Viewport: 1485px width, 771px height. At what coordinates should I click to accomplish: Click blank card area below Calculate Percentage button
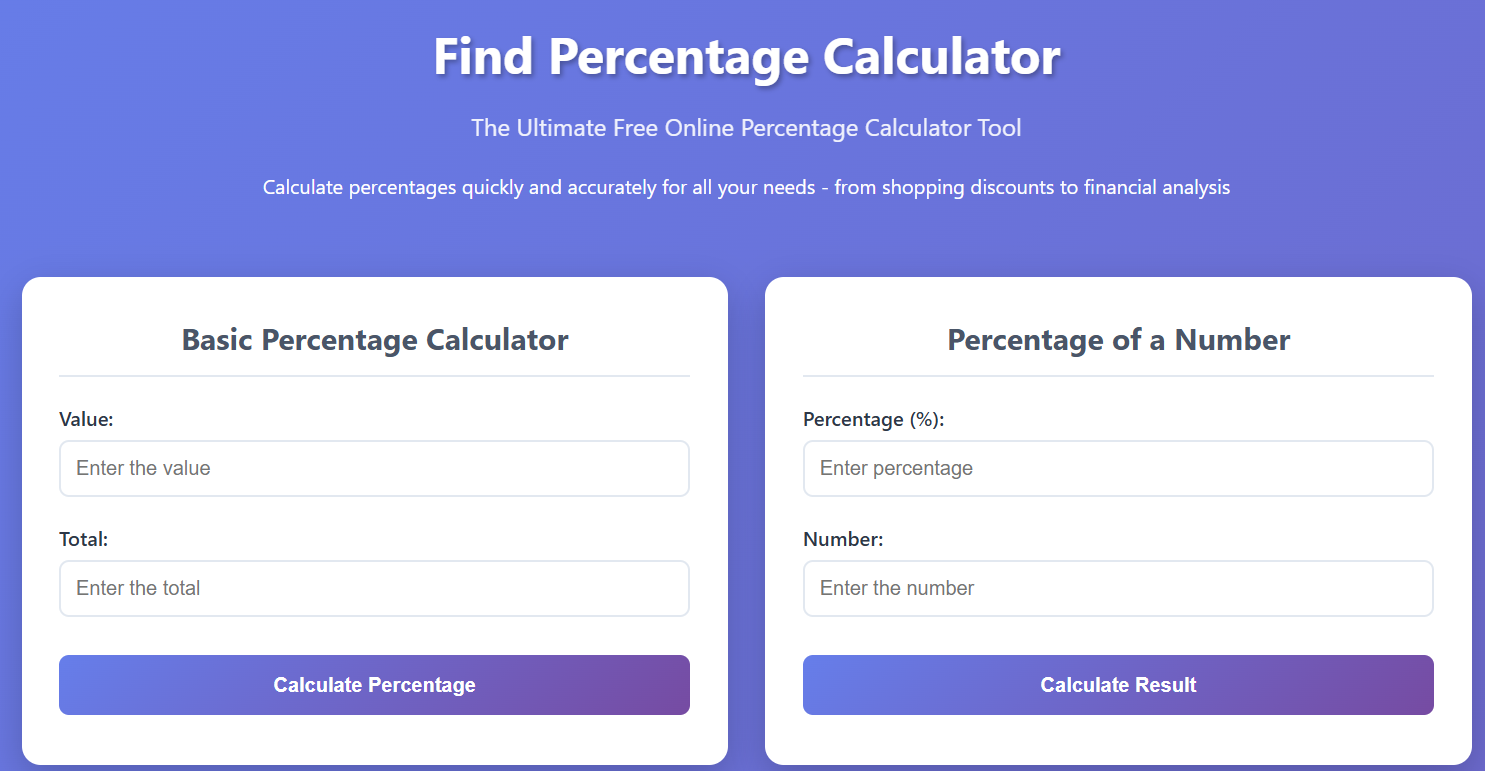click(374, 740)
